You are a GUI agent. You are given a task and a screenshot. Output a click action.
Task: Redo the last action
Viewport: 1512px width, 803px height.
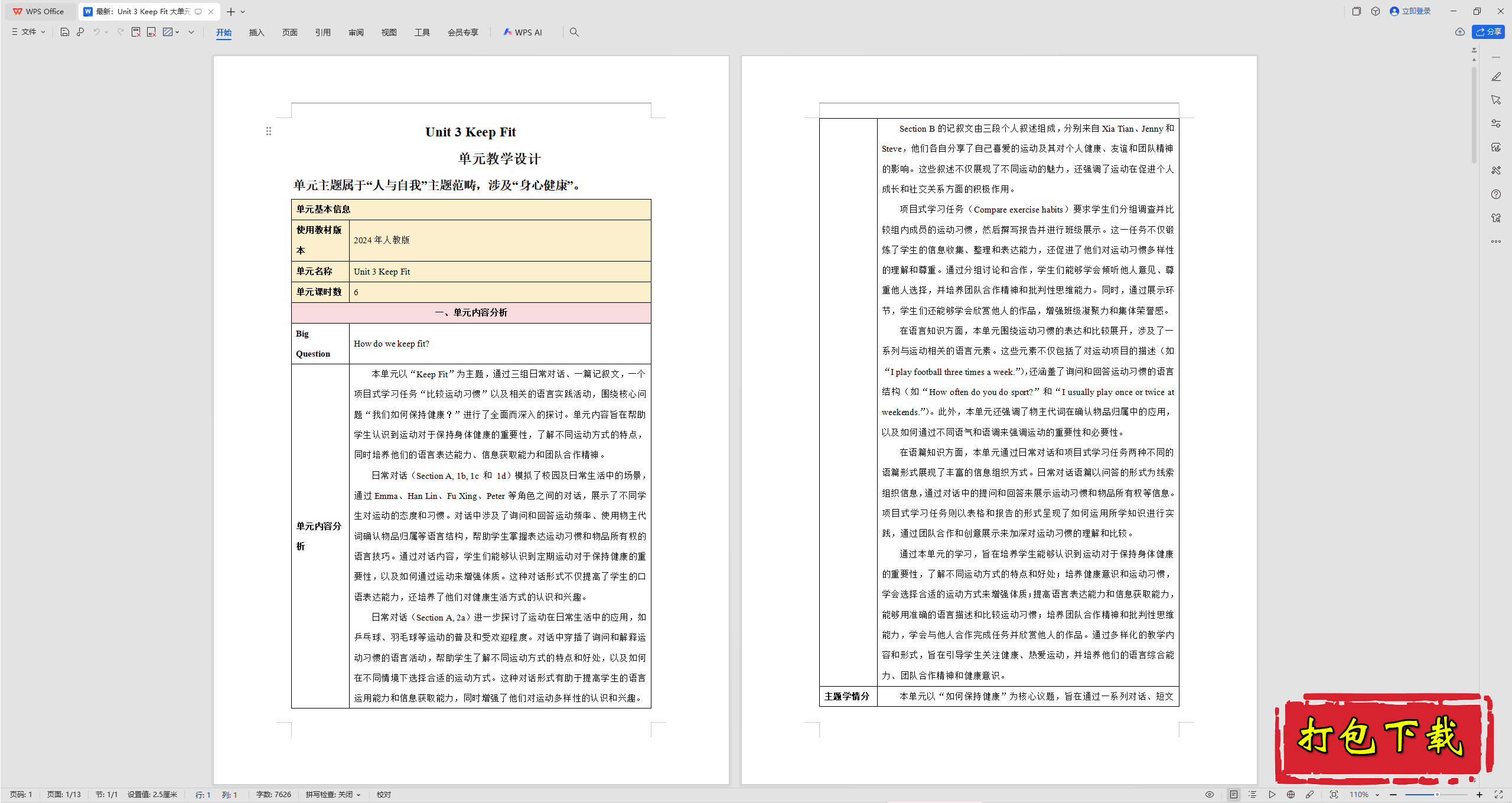click(120, 32)
